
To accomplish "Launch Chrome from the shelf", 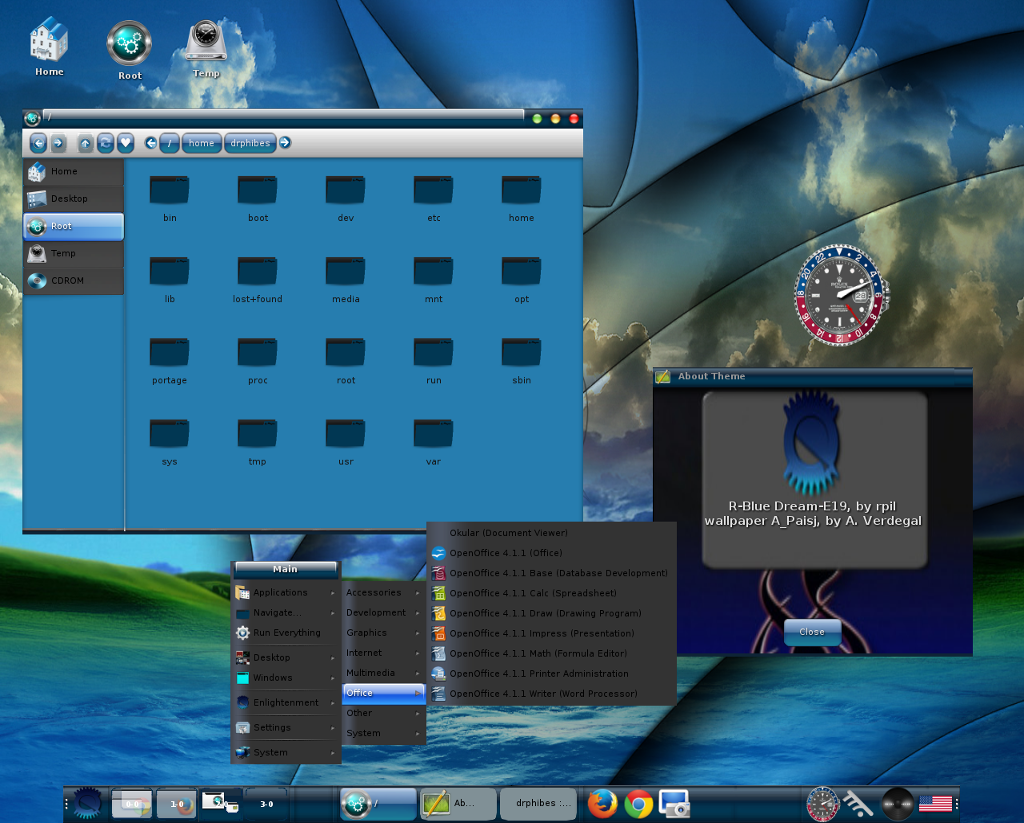I will tap(638, 804).
